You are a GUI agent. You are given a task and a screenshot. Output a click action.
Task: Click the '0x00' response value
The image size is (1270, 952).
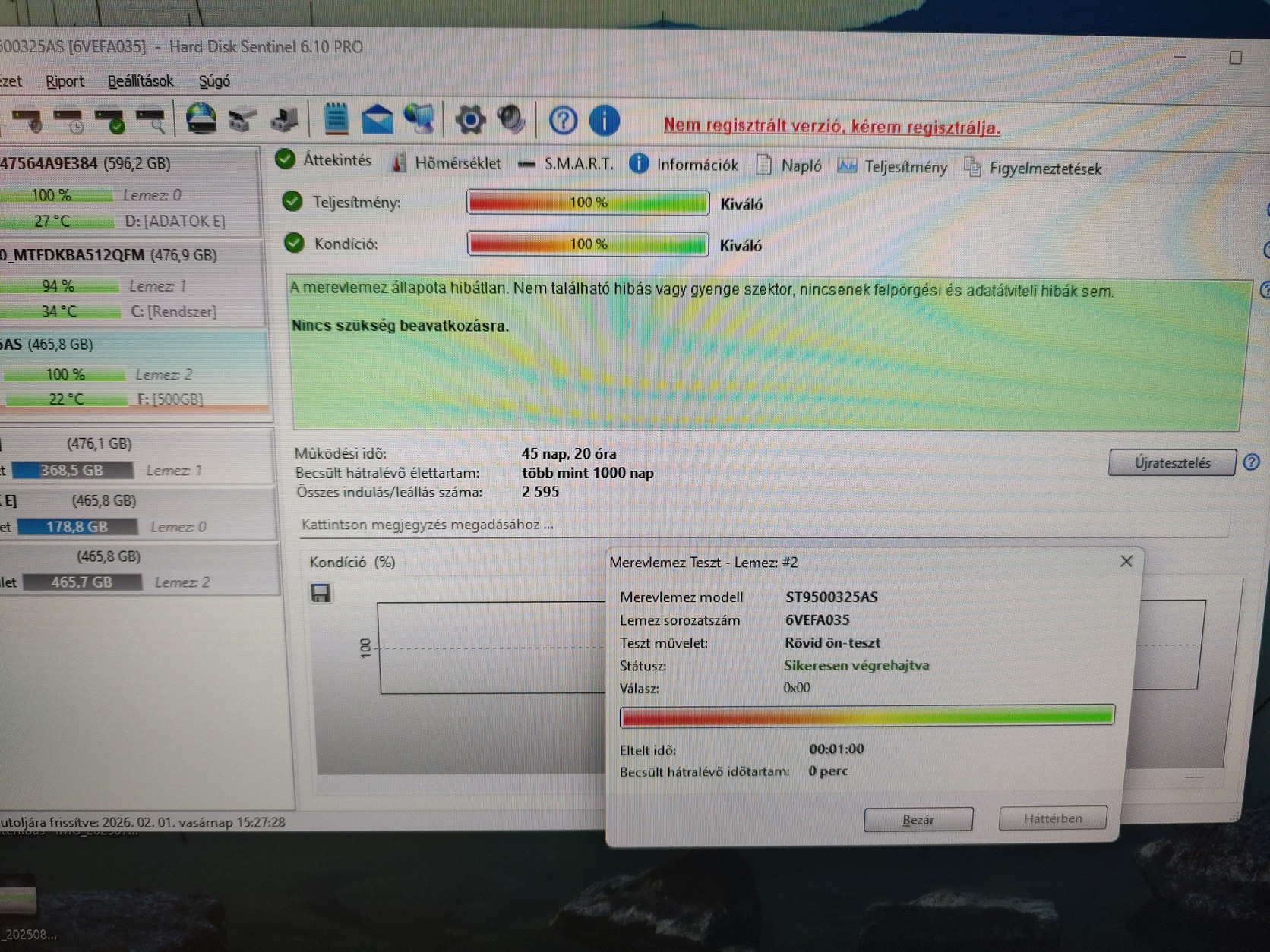click(x=797, y=688)
